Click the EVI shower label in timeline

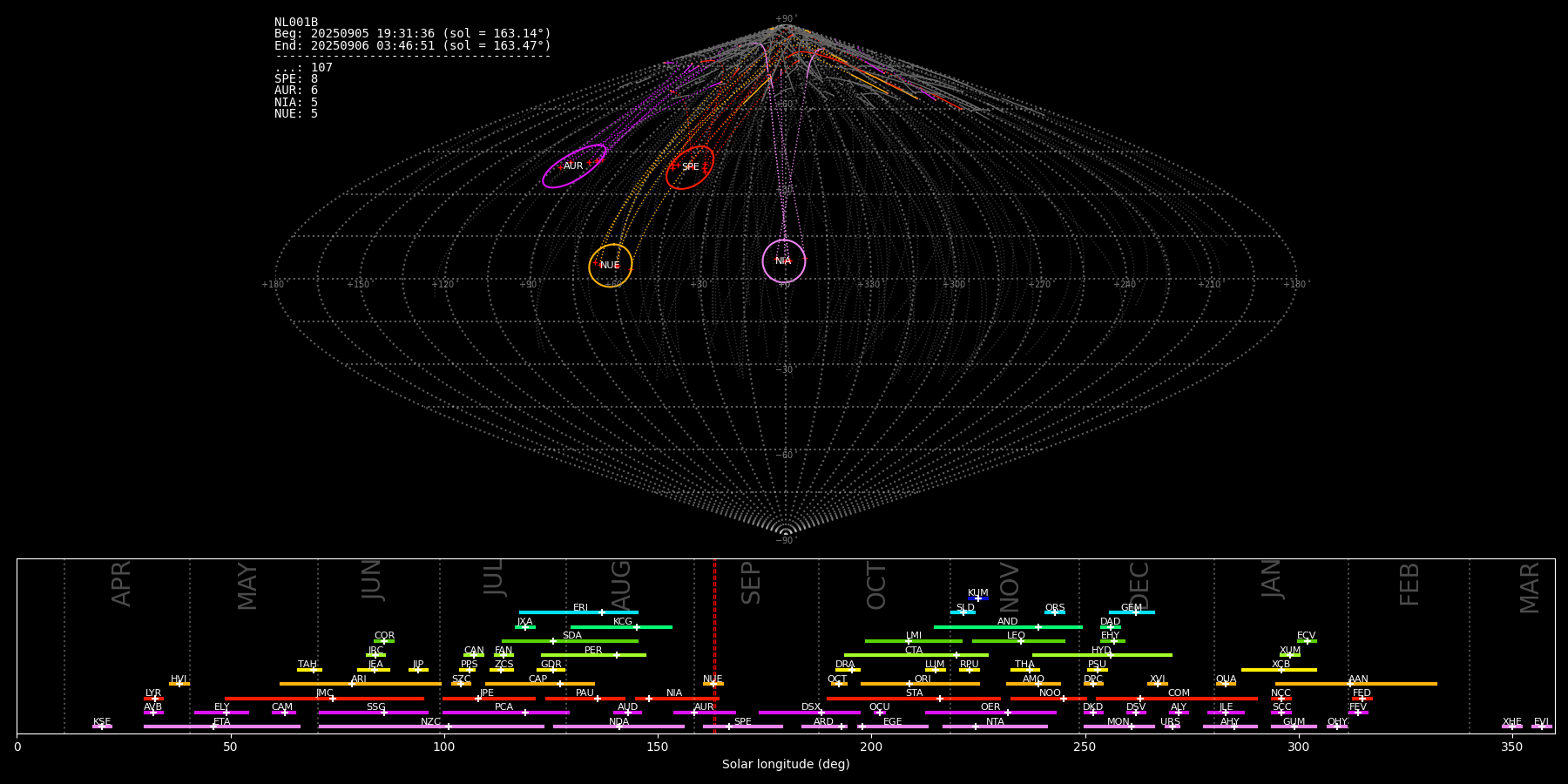[1541, 722]
